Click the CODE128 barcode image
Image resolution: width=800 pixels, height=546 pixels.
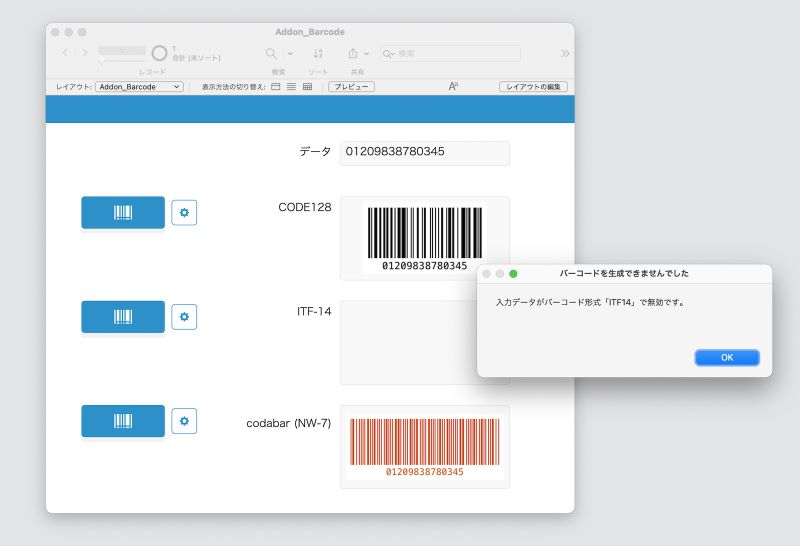coord(424,238)
